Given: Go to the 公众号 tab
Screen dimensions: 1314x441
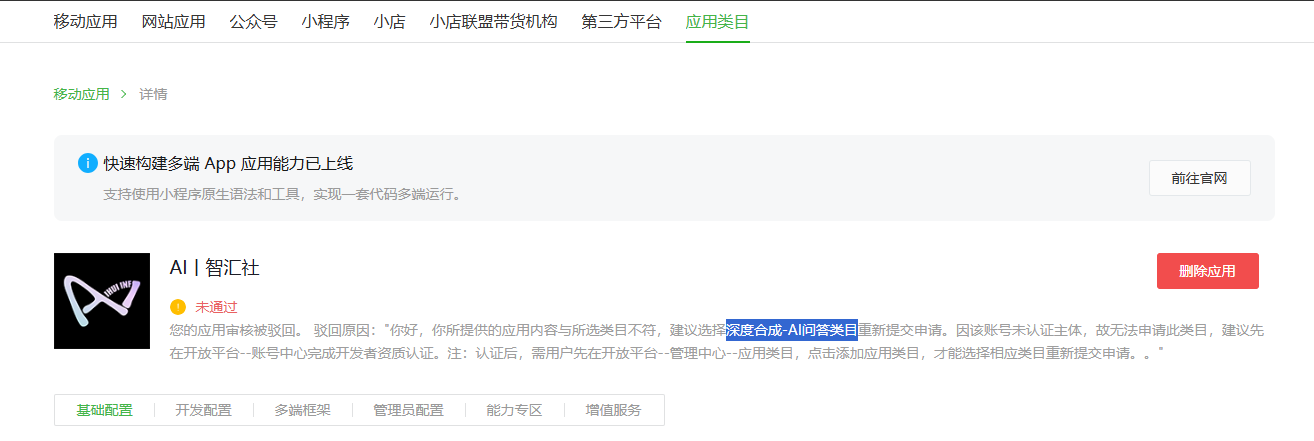Looking at the screenshot, I should (x=254, y=21).
